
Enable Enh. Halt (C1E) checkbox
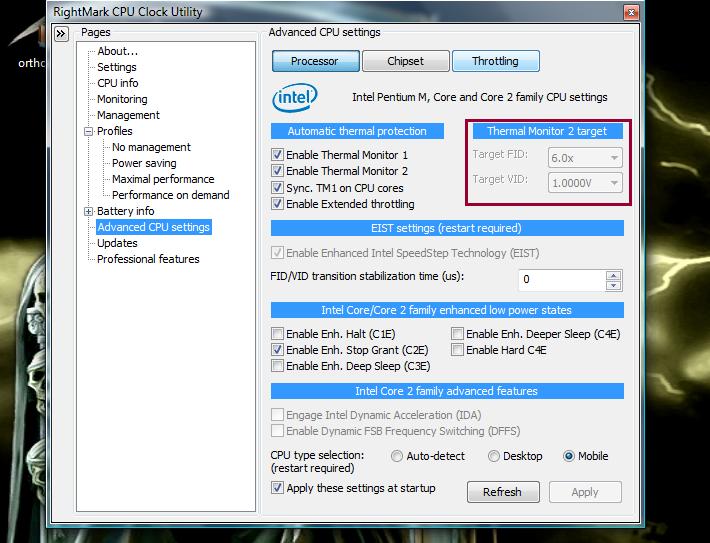pyautogui.click(x=277, y=334)
